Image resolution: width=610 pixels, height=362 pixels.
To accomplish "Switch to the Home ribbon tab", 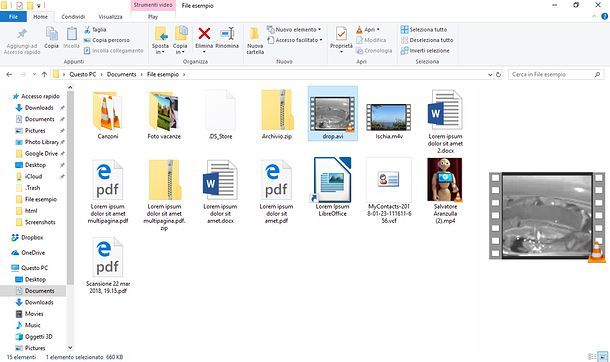I will pos(40,17).
